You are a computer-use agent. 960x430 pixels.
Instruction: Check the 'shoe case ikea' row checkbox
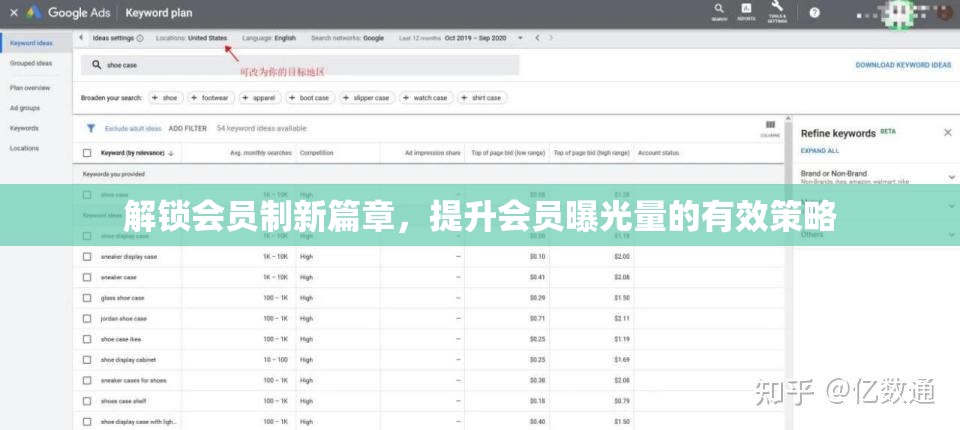click(x=87, y=339)
